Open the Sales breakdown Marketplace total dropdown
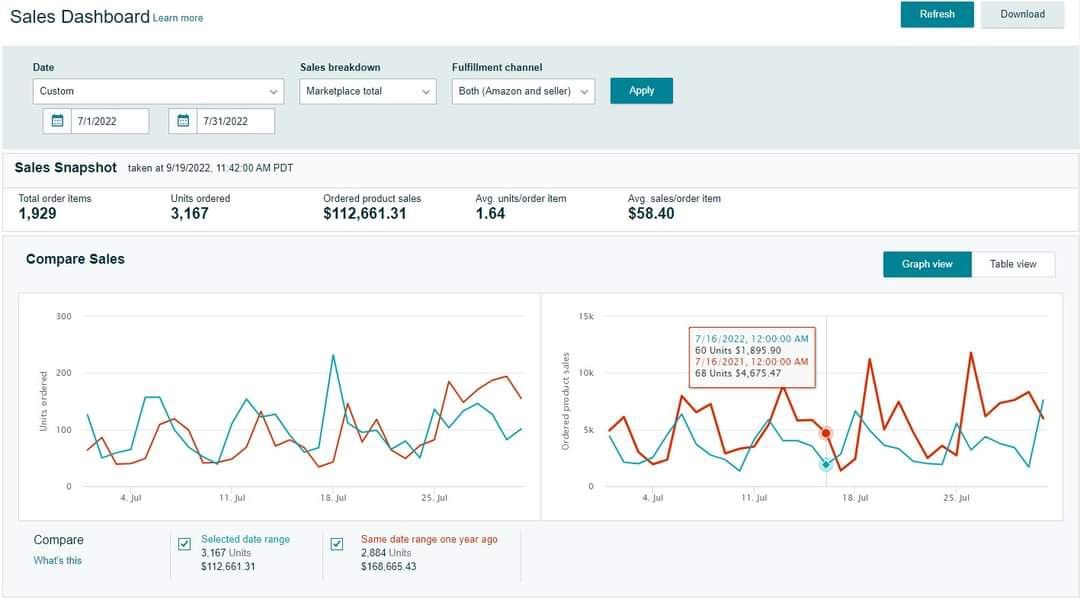1080x599 pixels. pyautogui.click(x=368, y=91)
